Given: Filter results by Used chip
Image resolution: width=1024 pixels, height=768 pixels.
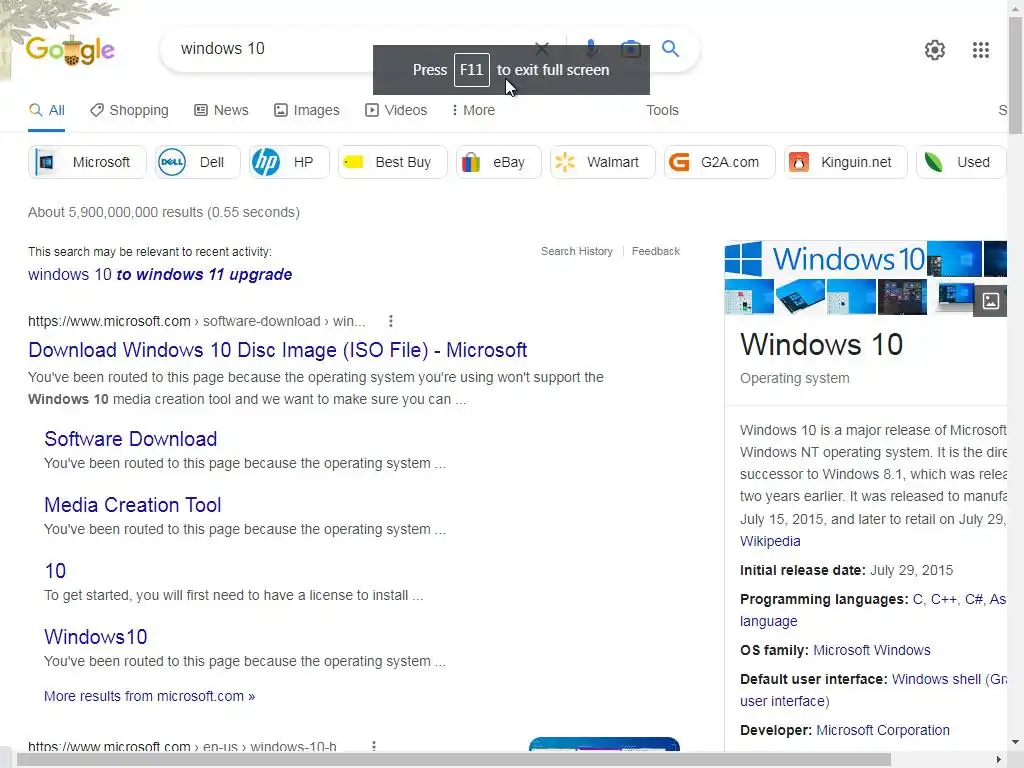Looking at the screenshot, I should click(x=961, y=162).
